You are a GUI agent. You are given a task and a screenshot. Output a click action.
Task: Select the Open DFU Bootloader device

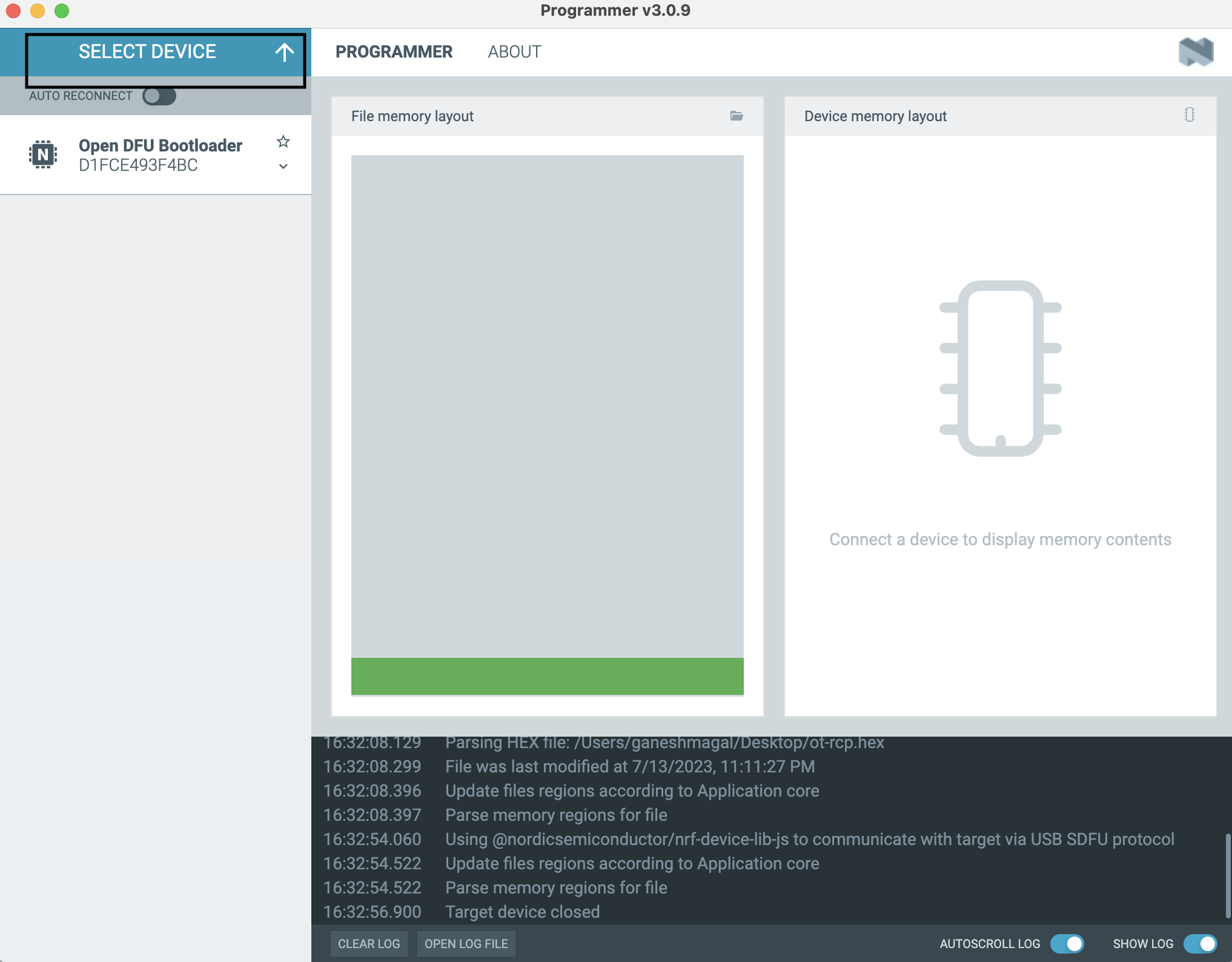click(156, 155)
